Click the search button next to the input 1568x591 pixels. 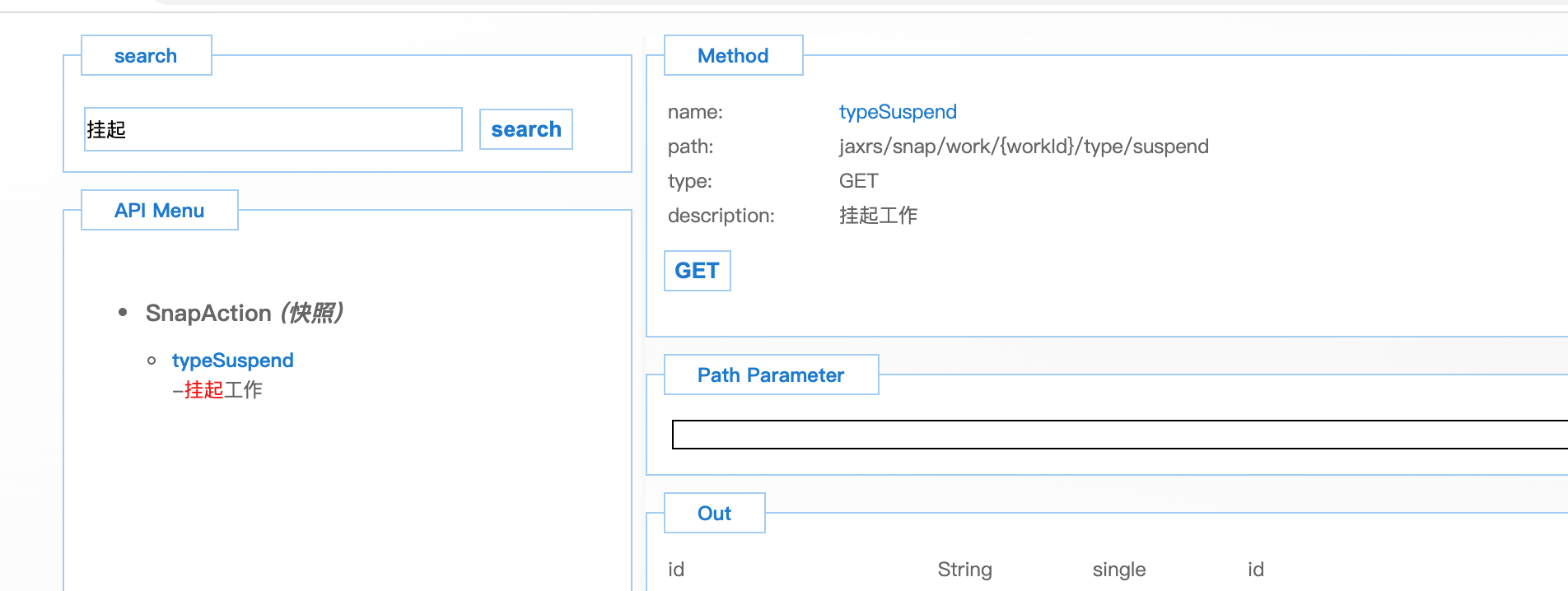coord(525,129)
